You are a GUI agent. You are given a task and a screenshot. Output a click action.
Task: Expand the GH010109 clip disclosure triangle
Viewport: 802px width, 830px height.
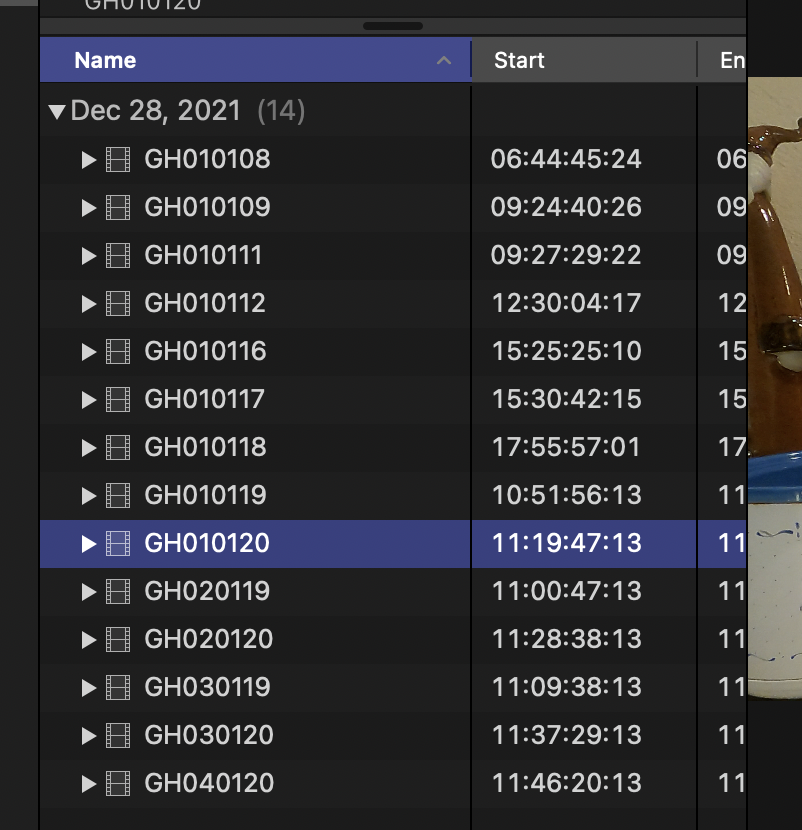[x=89, y=207]
